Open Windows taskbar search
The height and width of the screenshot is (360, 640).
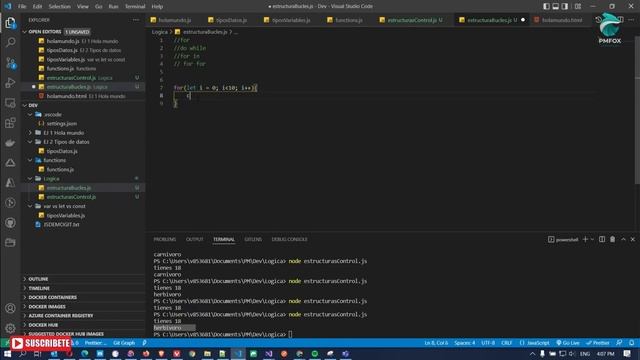click(22, 353)
